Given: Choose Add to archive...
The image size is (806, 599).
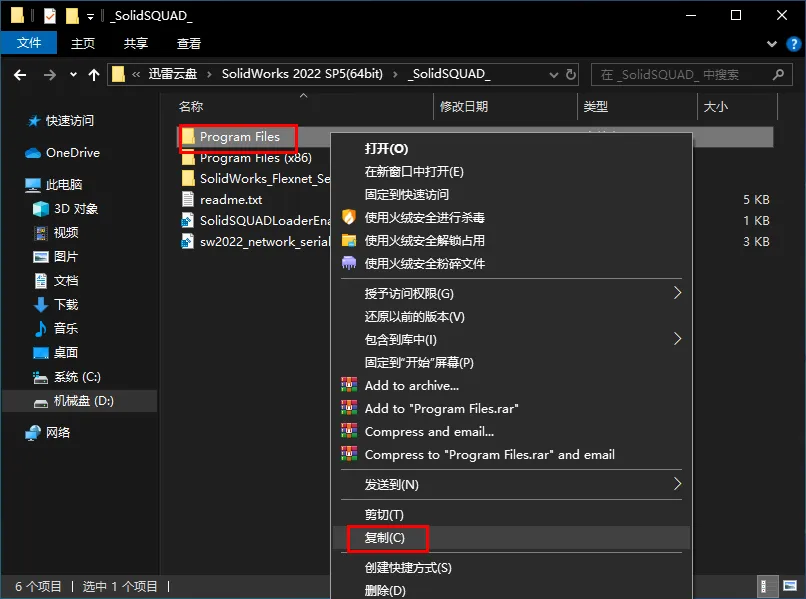Looking at the screenshot, I should (x=512, y=386).
